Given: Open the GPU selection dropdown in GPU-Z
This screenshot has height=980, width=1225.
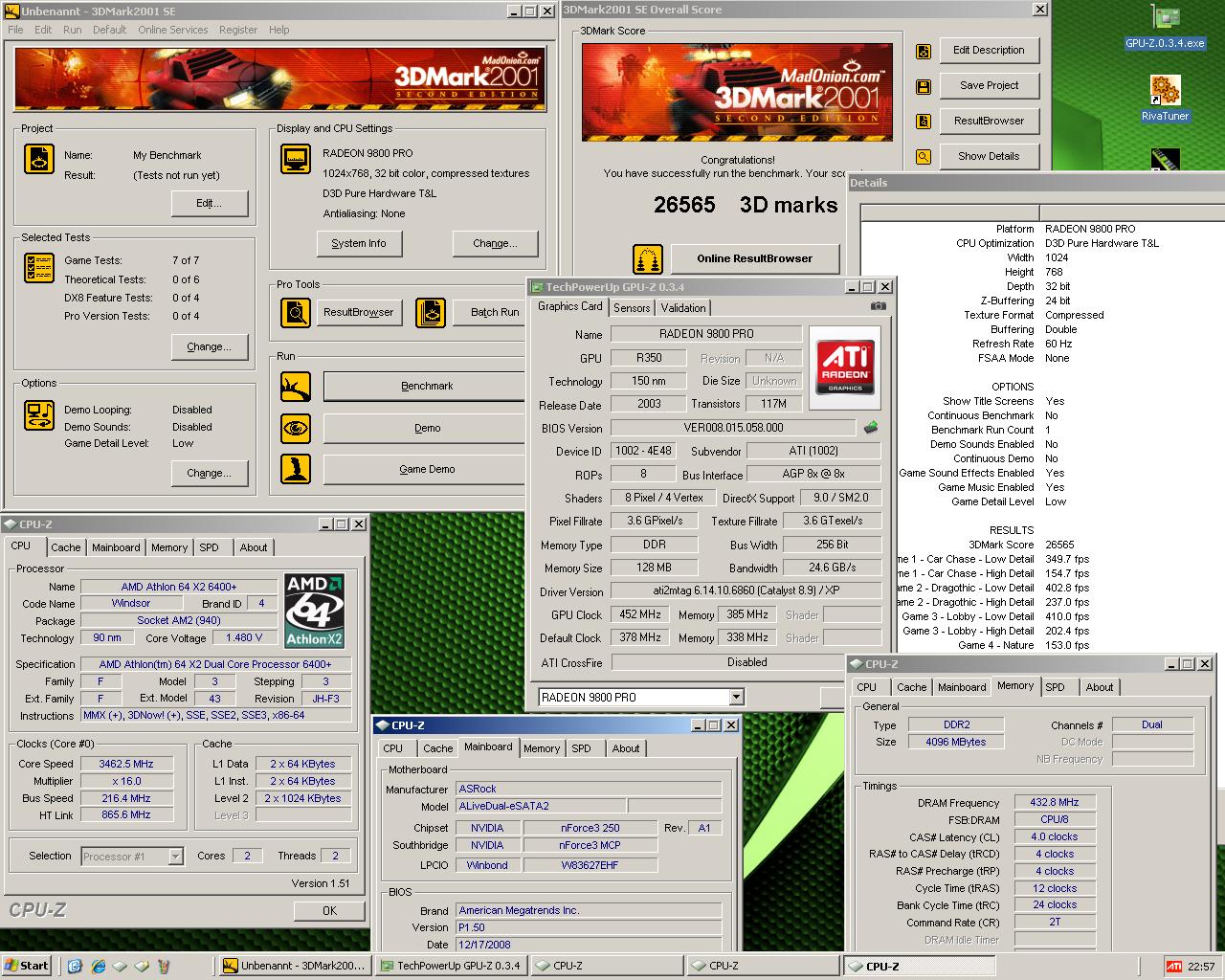Looking at the screenshot, I should coord(736,697).
